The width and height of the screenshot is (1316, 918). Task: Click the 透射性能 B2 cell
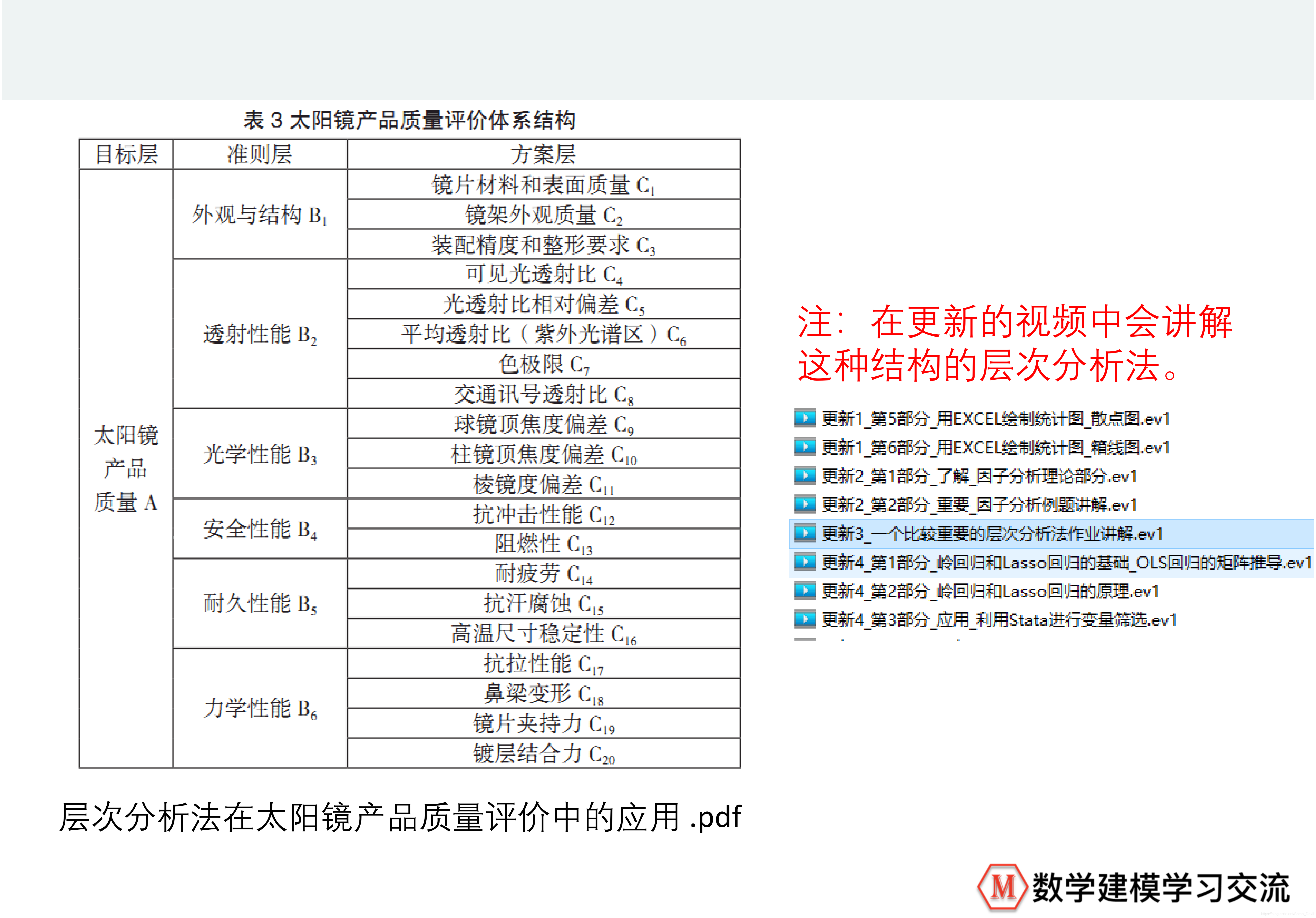(x=260, y=333)
